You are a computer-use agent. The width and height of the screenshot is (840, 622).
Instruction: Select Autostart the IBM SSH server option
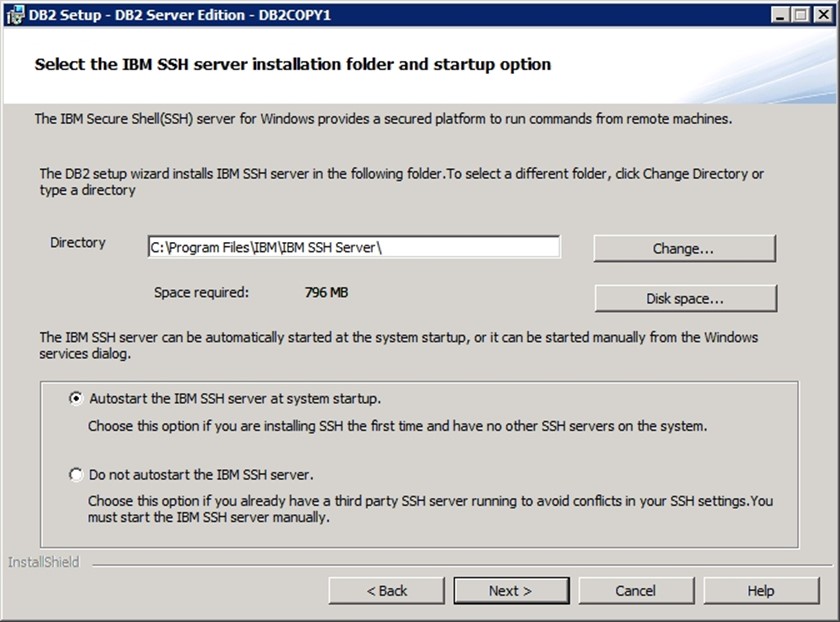(76, 397)
